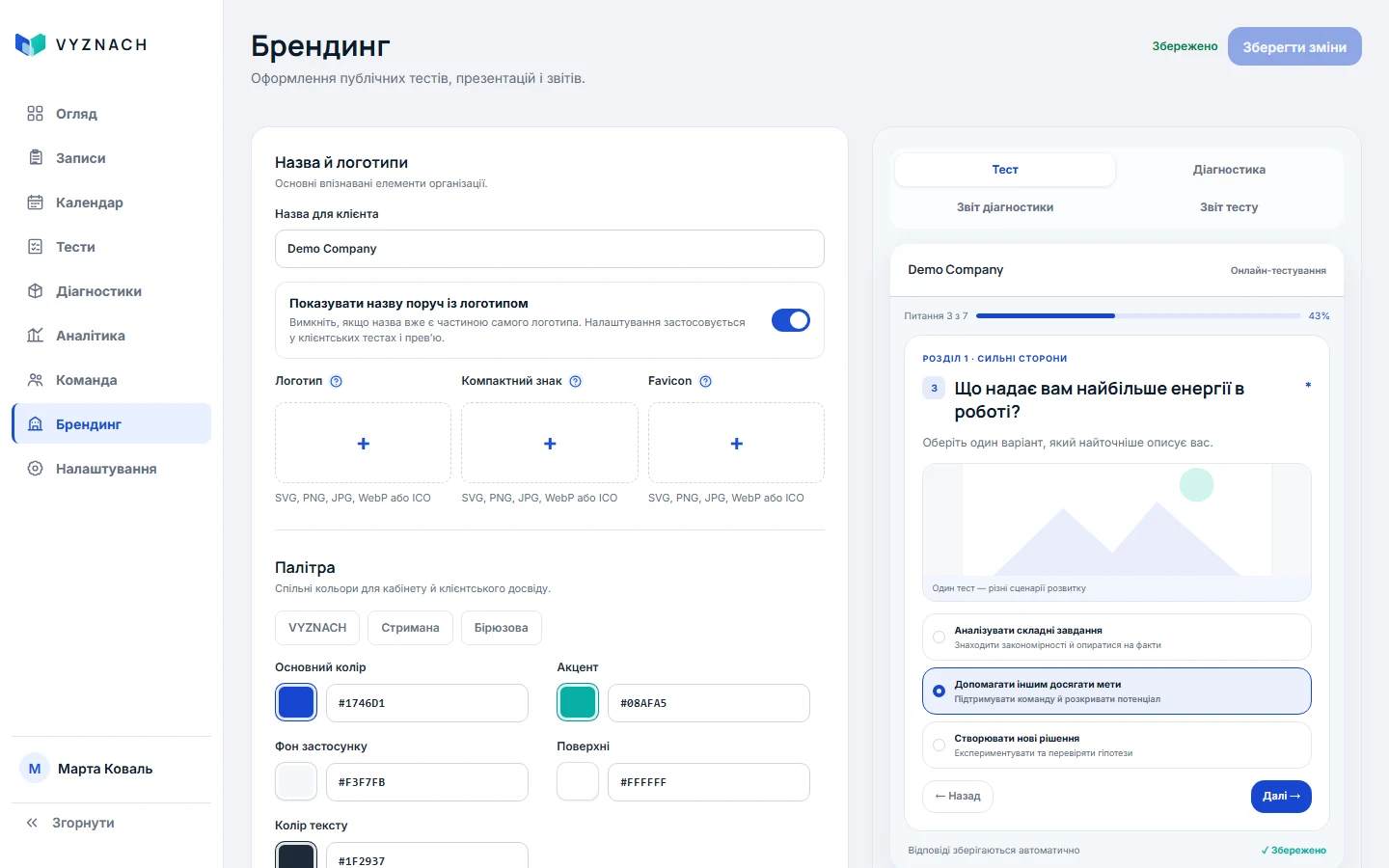Select the Аналізувати складні завдання radio option
The image size is (1389, 868).
click(1117, 637)
